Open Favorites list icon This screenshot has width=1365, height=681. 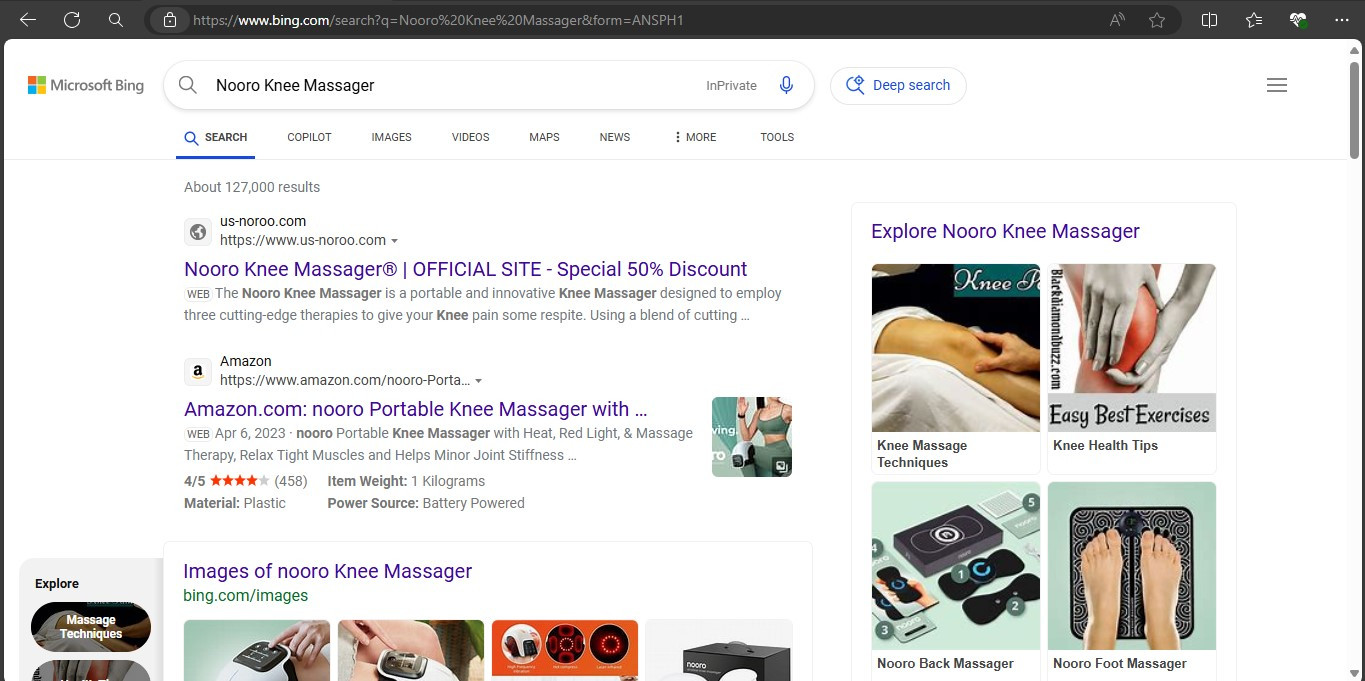pyautogui.click(x=1254, y=20)
